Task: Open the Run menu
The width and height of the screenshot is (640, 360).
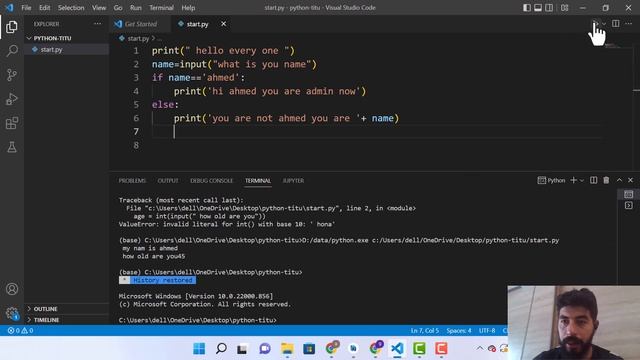Action: (136, 8)
